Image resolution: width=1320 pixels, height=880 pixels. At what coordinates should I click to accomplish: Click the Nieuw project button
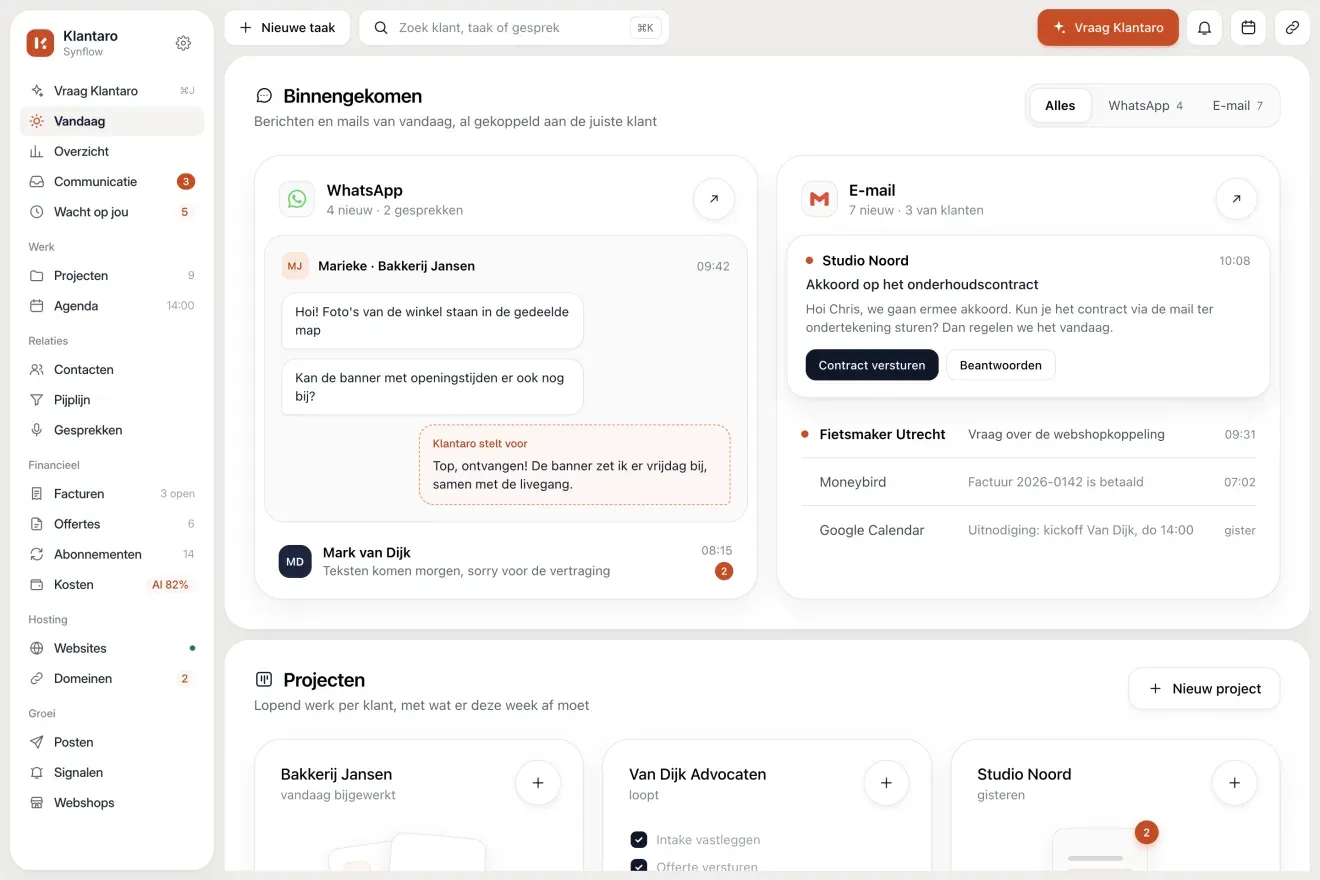coord(1204,689)
